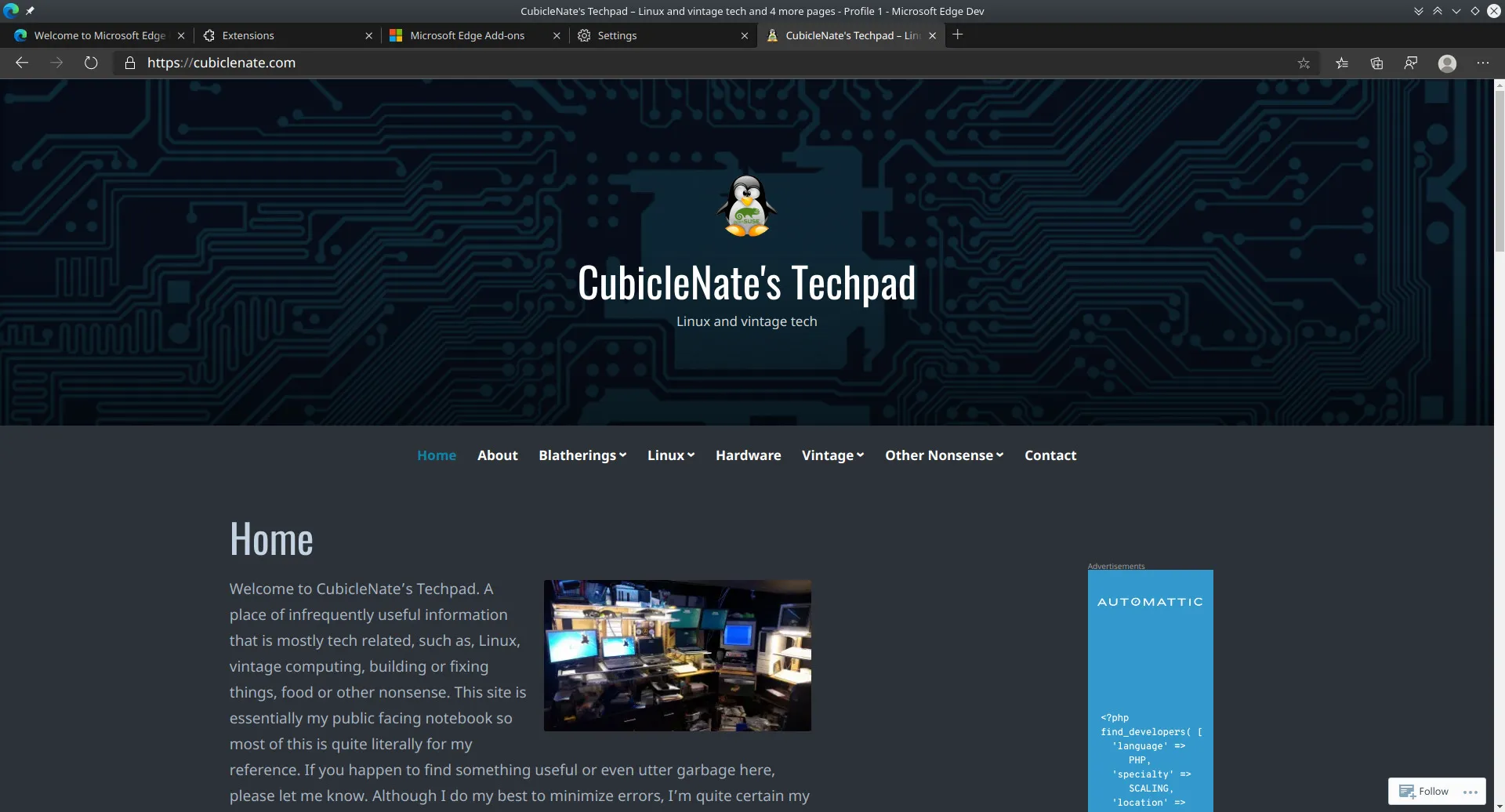1505x812 pixels.
Task: Add page to favorites via star icon
Action: (x=1304, y=63)
